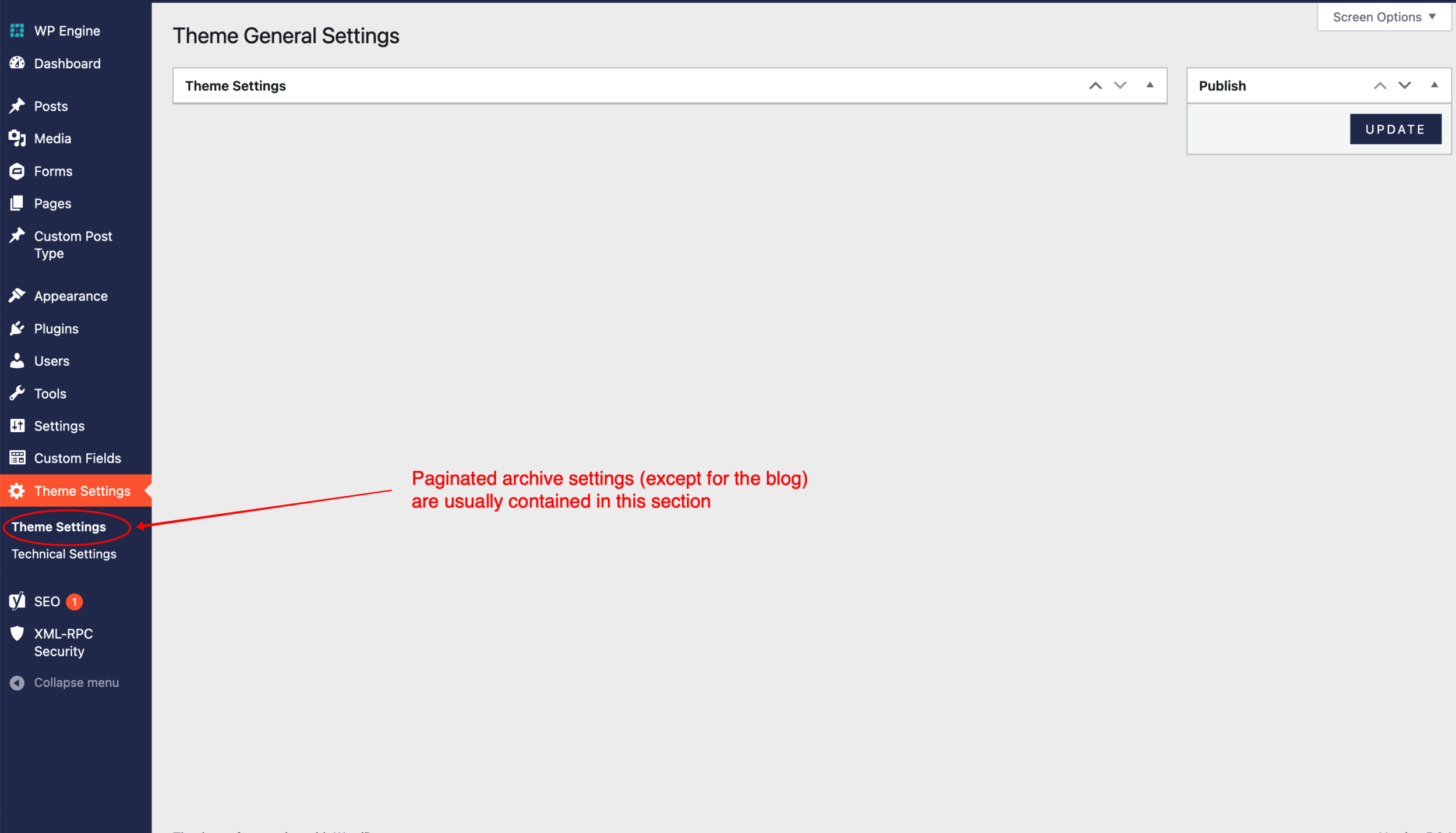The height and width of the screenshot is (833, 1456).
Task: Click the SEO menu icon
Action: tap(18, 601)
